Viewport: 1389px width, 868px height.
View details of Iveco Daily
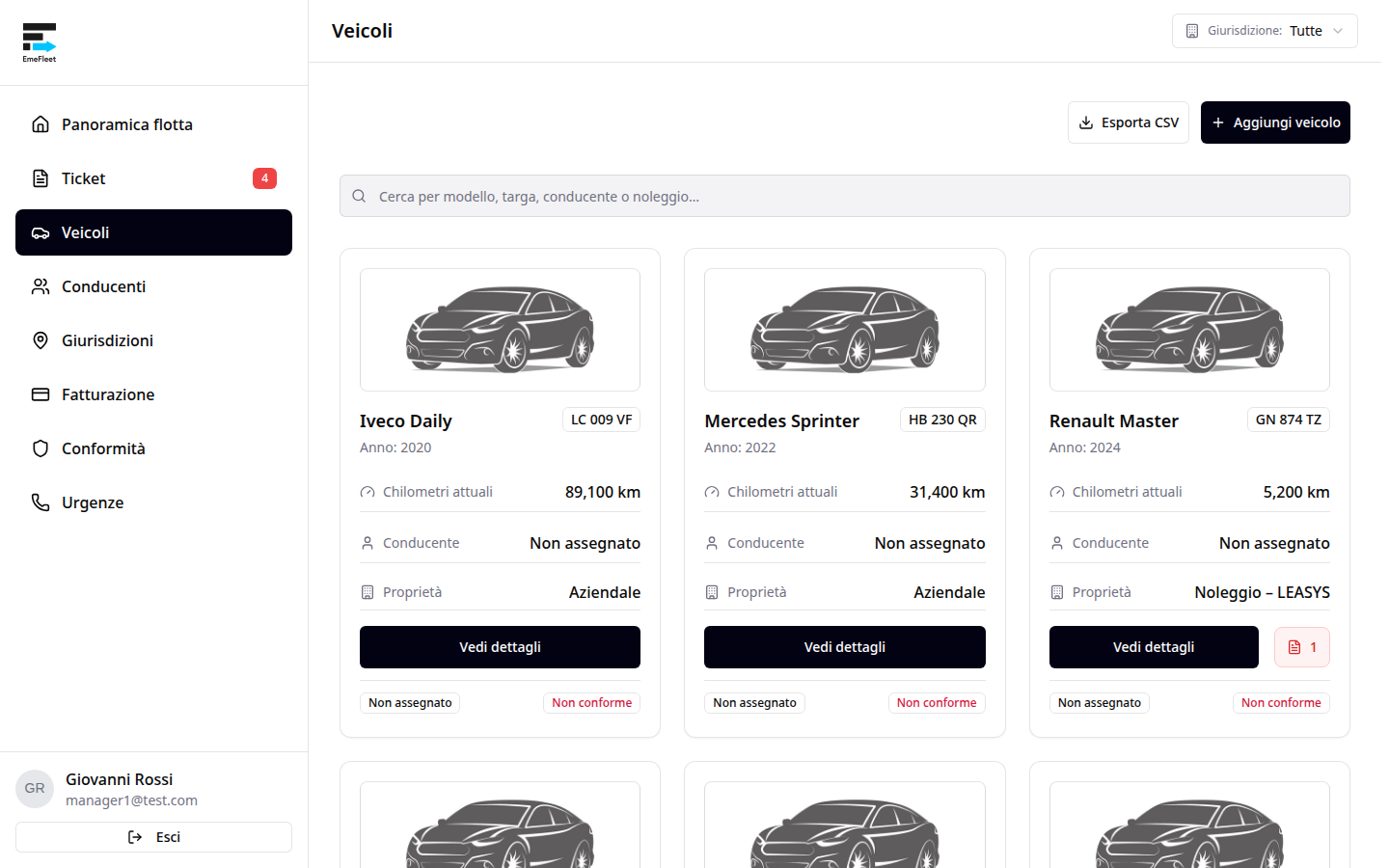500,647
